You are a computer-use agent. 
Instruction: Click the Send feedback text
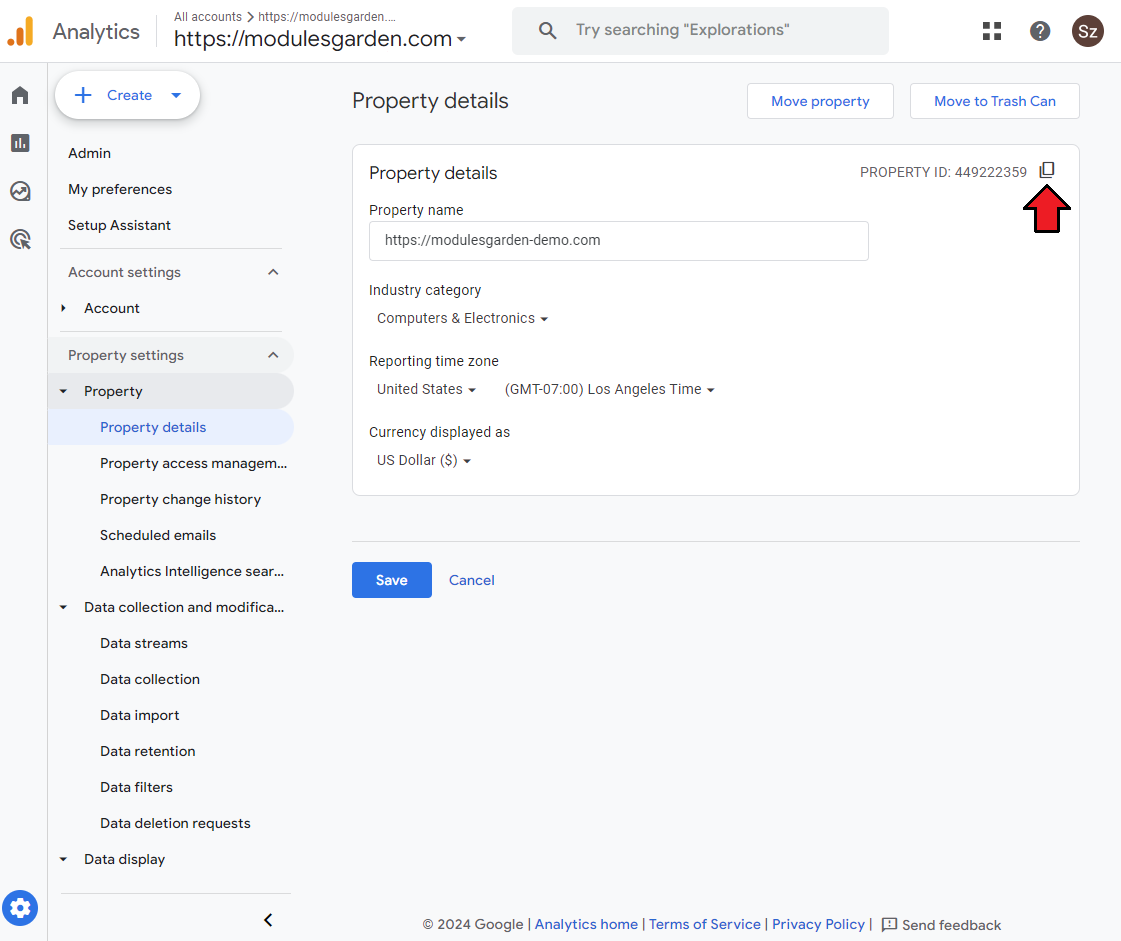(x=951, y=925)
